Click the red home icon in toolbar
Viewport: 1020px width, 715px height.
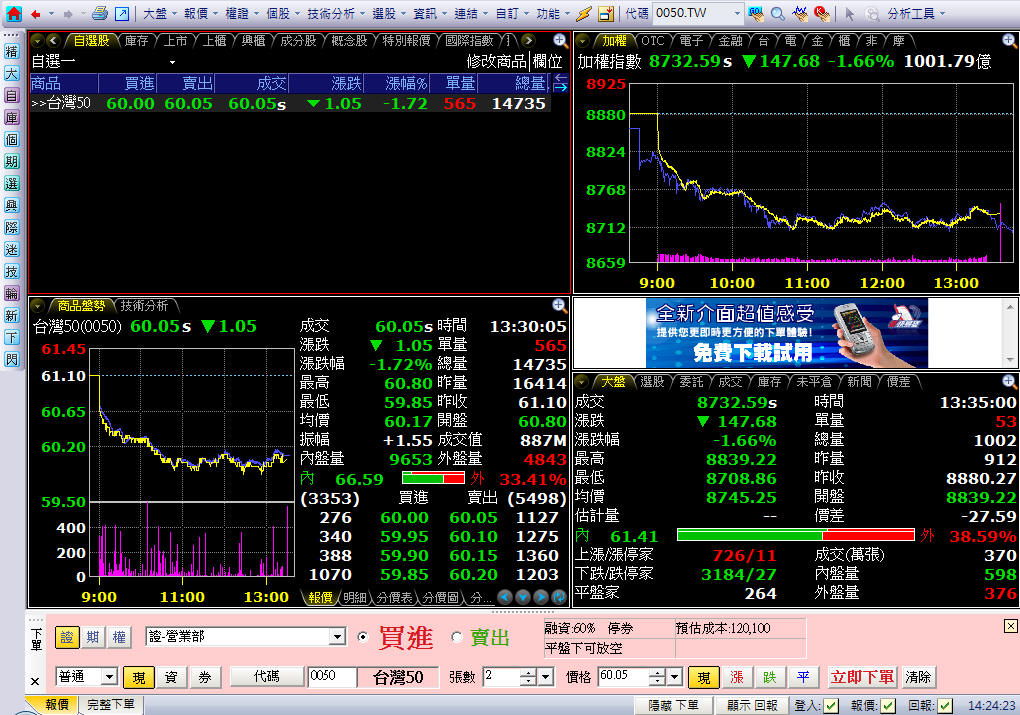pos(13,14)
